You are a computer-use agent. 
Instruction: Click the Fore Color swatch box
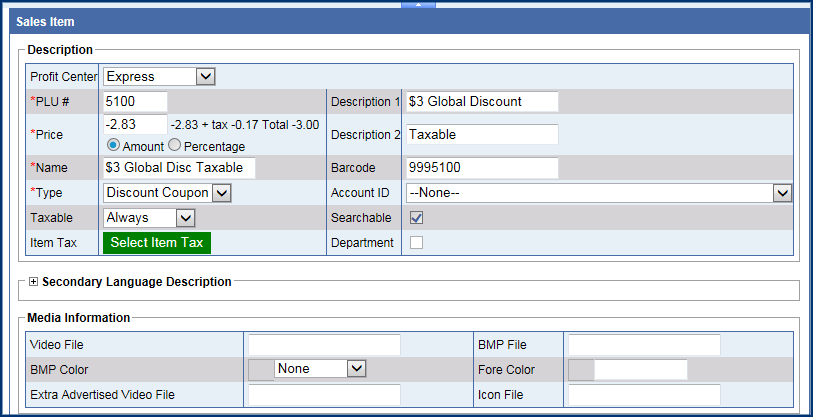tap(581, 370)
